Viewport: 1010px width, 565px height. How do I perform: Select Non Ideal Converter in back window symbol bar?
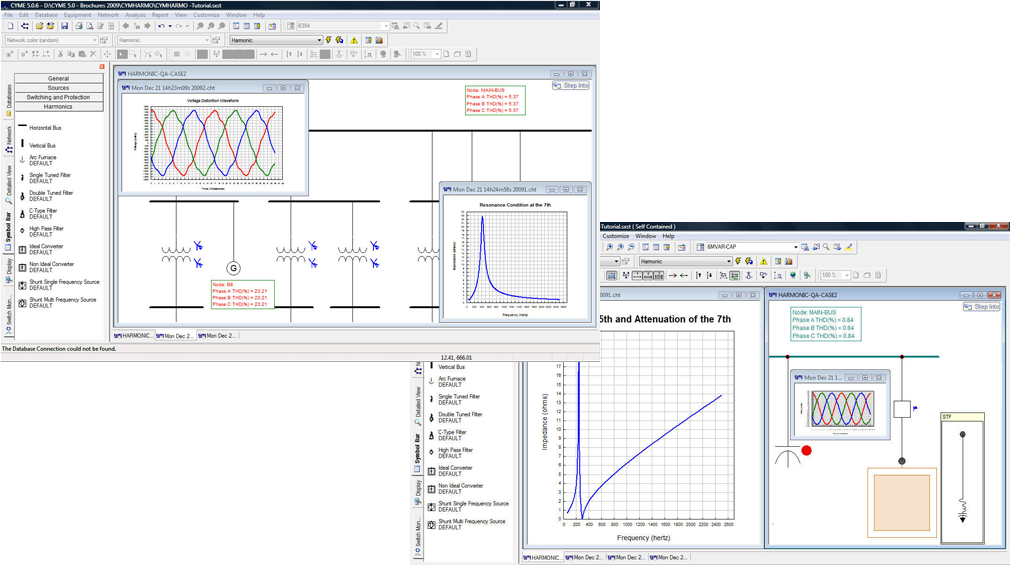(46, 267)
